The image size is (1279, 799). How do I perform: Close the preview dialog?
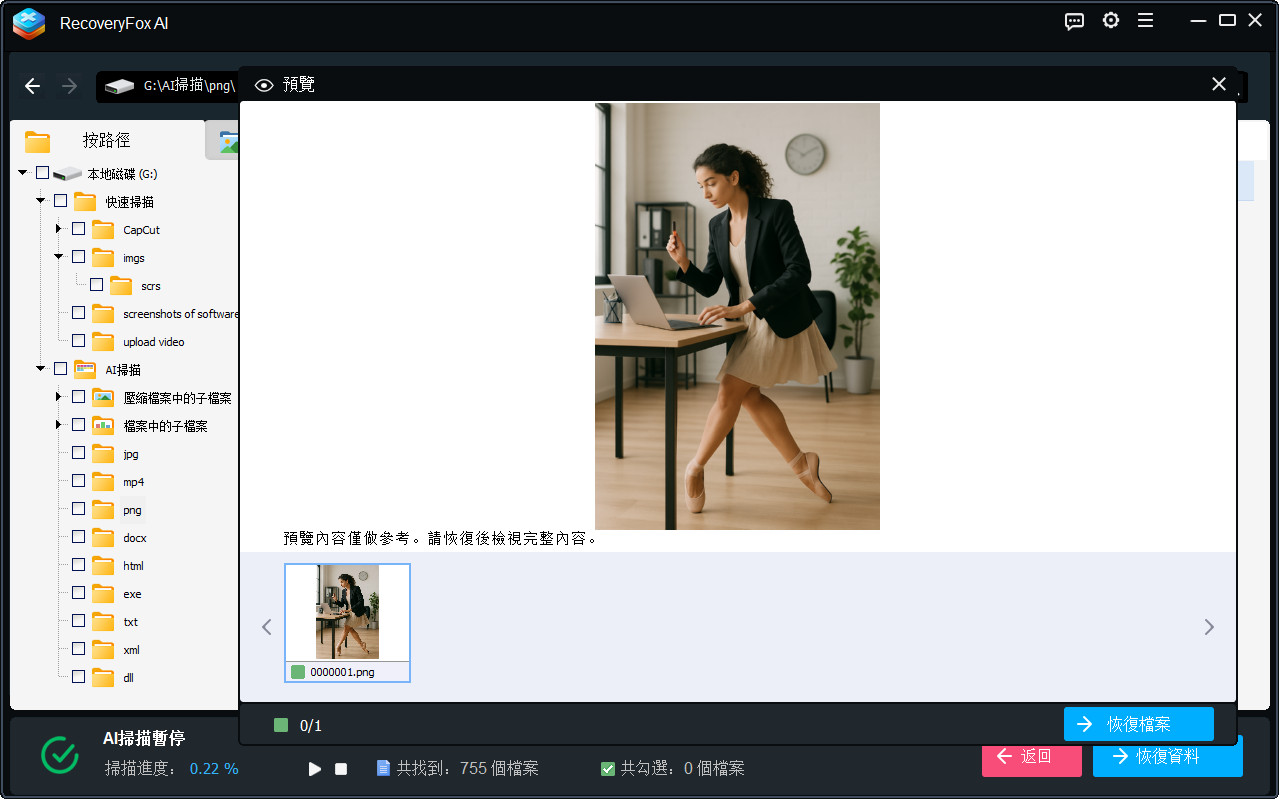pos(1218,85)
